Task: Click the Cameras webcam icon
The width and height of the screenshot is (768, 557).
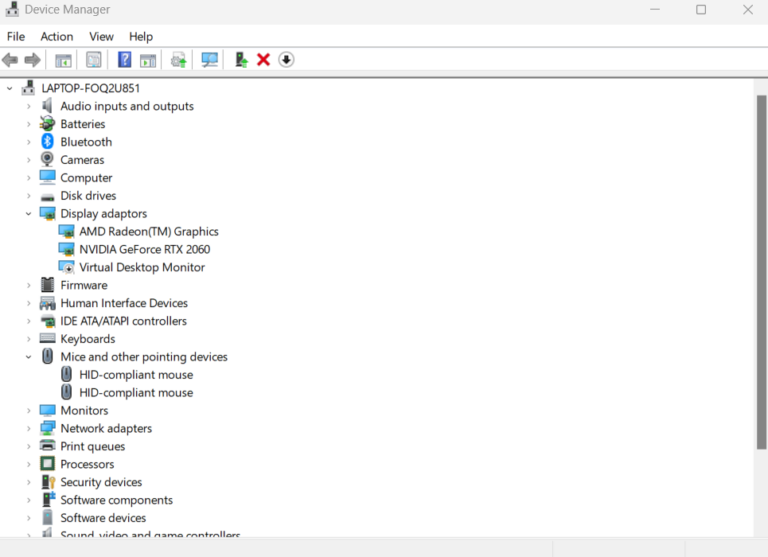Action: [47, 160]
